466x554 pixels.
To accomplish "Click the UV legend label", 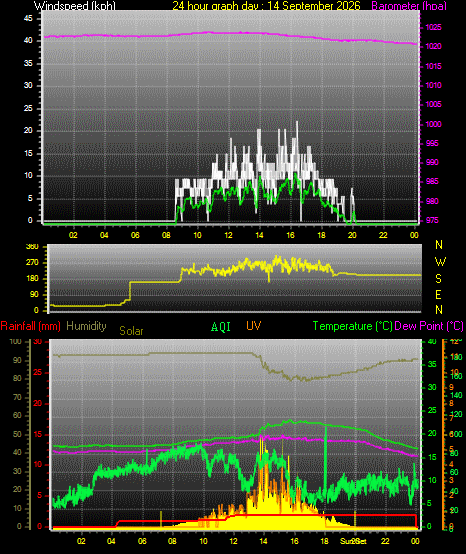I will tap(254, 326).
